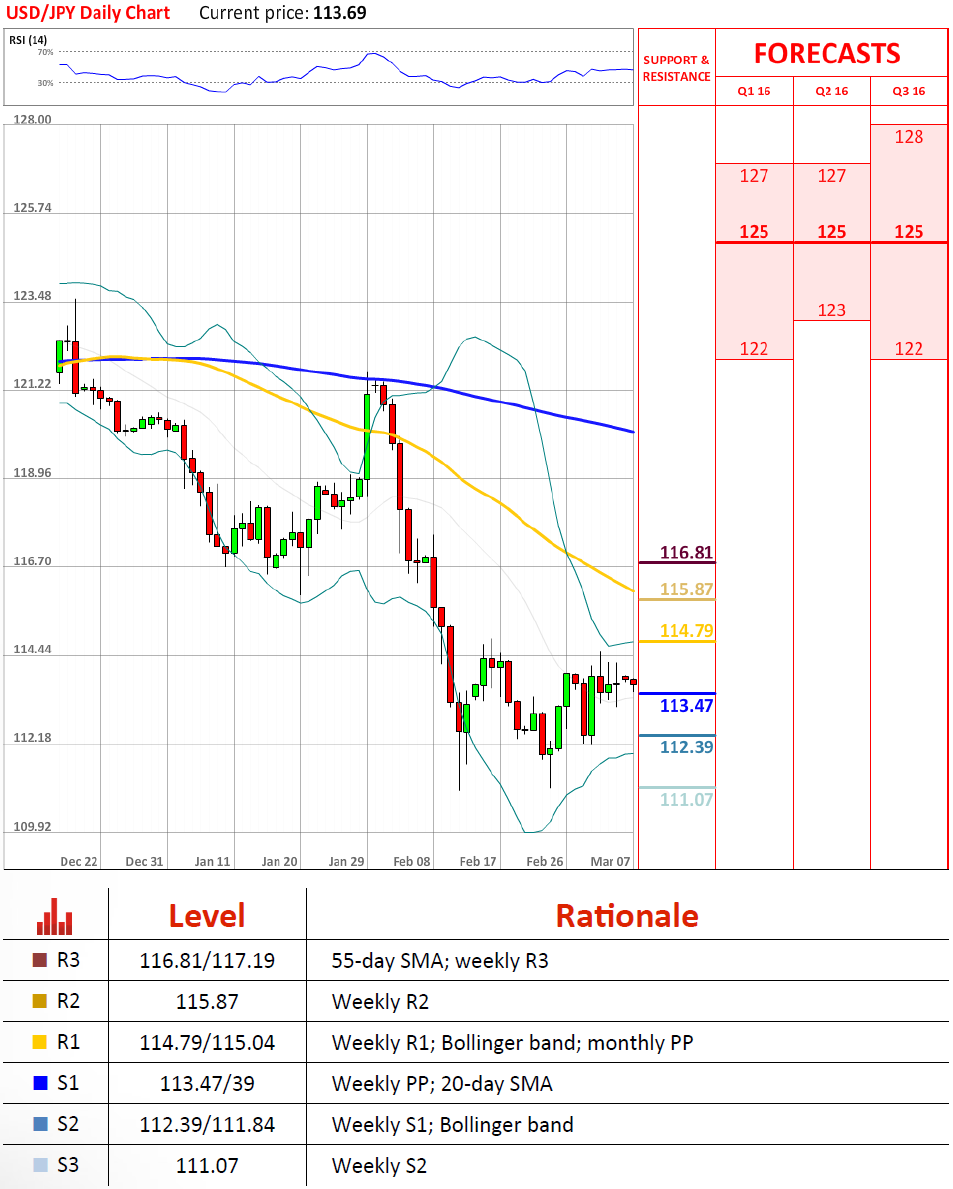Image resolution: width=953 pixels, height=1189 pixels.
Task: Click the SUPPORT & RESISTANCE header
Action: (676, 68)
